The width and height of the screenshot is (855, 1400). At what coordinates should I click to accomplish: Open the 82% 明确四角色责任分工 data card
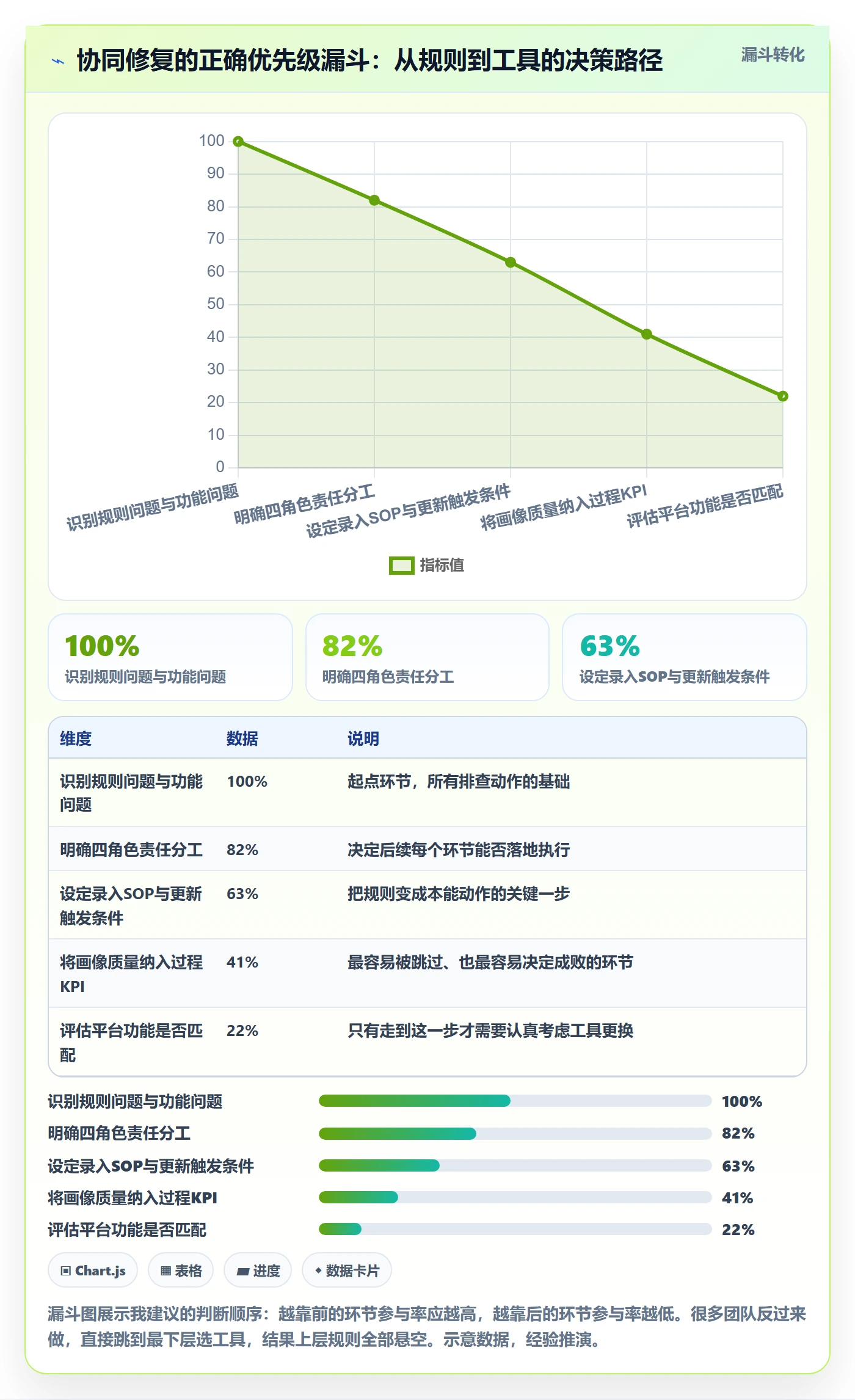428,657
